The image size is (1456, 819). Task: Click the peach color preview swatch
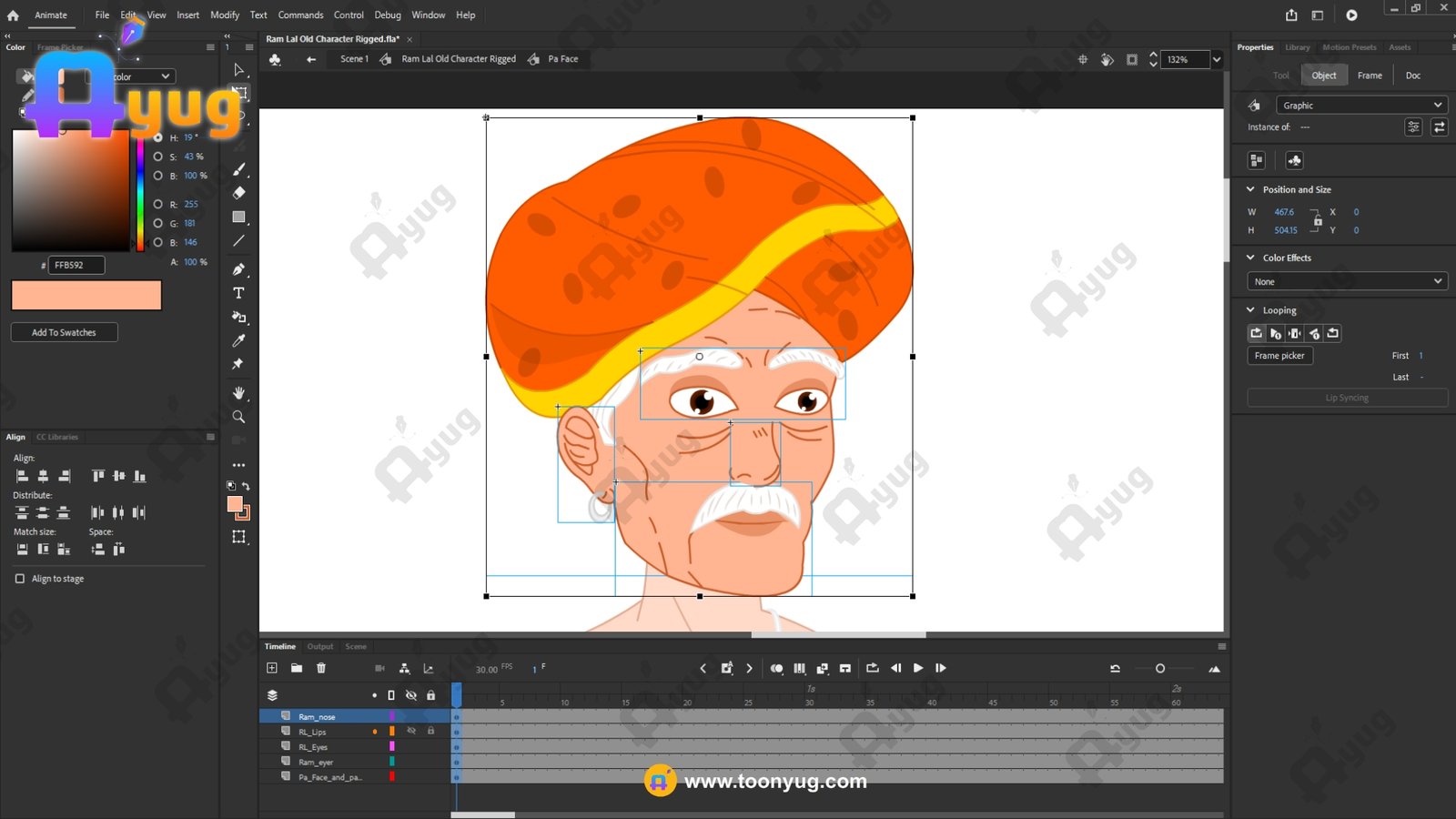[86, 295]
